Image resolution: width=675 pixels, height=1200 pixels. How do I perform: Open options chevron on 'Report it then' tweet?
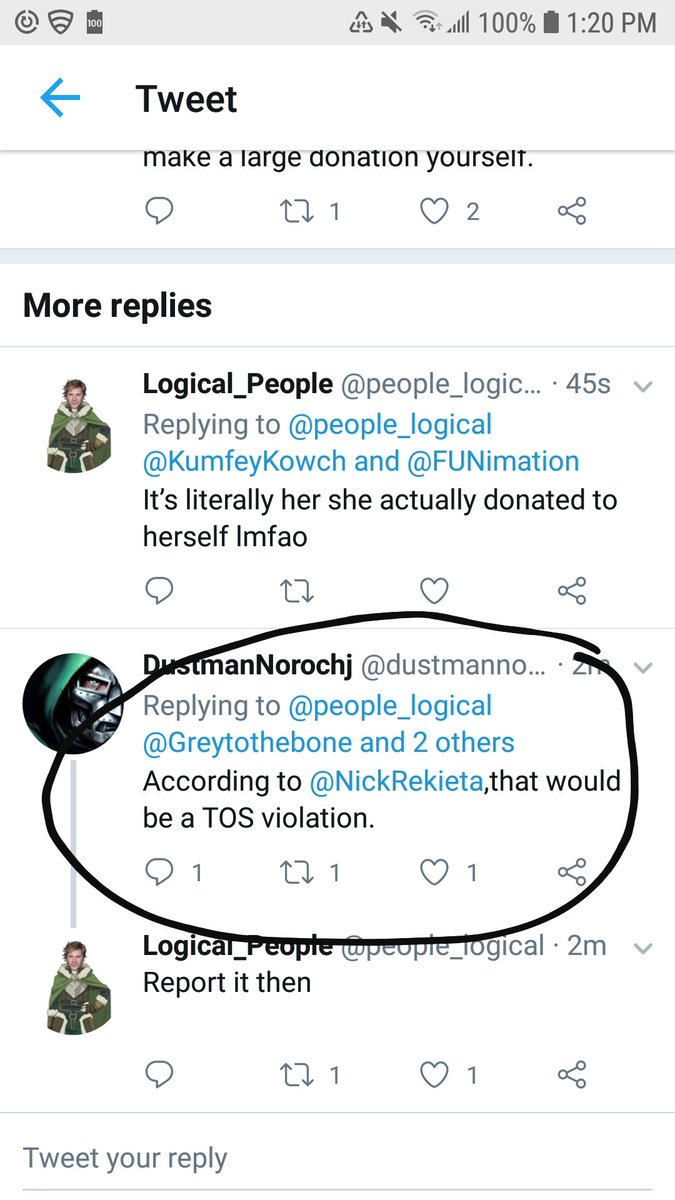[644, 947]
